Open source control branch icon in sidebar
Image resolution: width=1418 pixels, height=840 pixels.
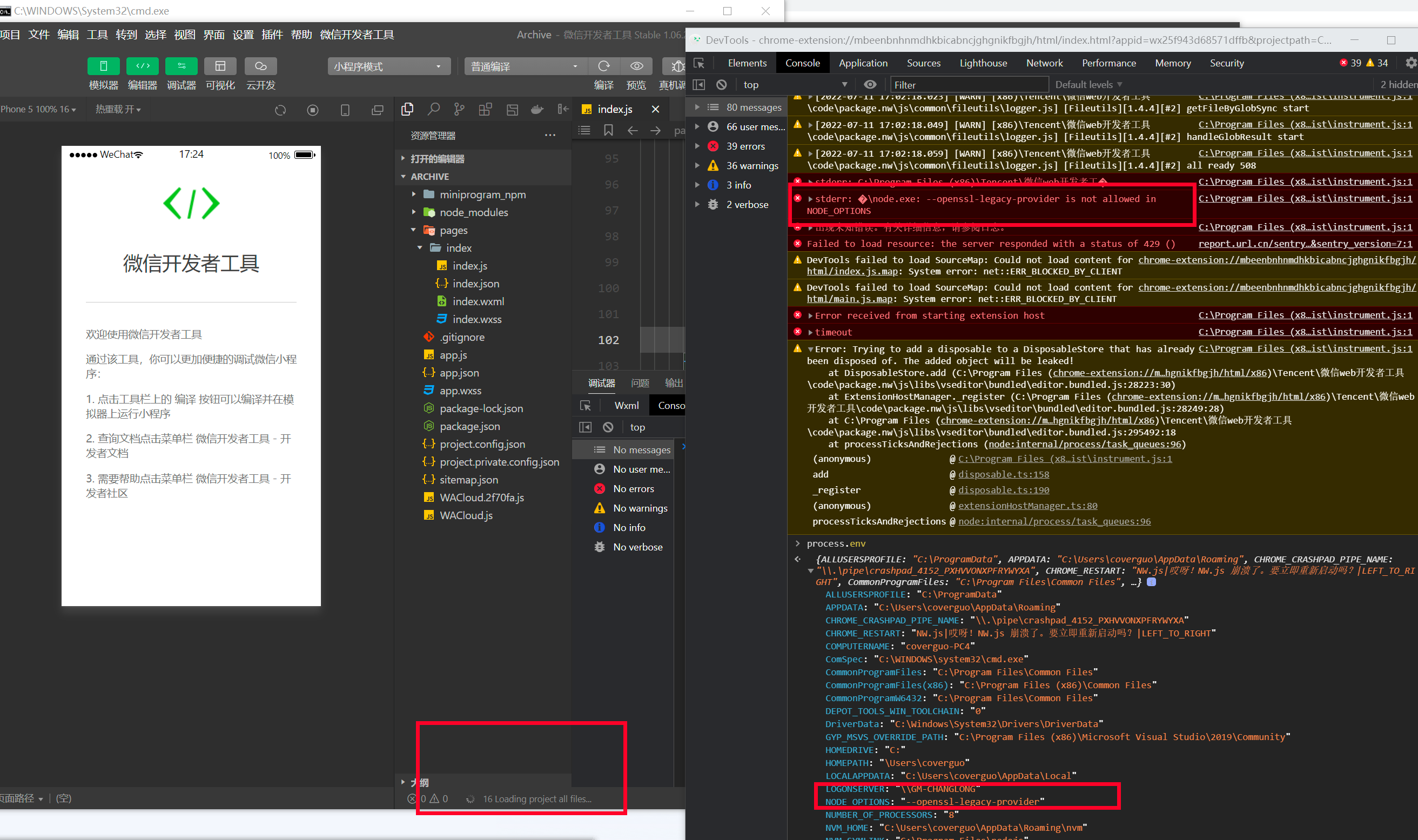coord(459,109)
